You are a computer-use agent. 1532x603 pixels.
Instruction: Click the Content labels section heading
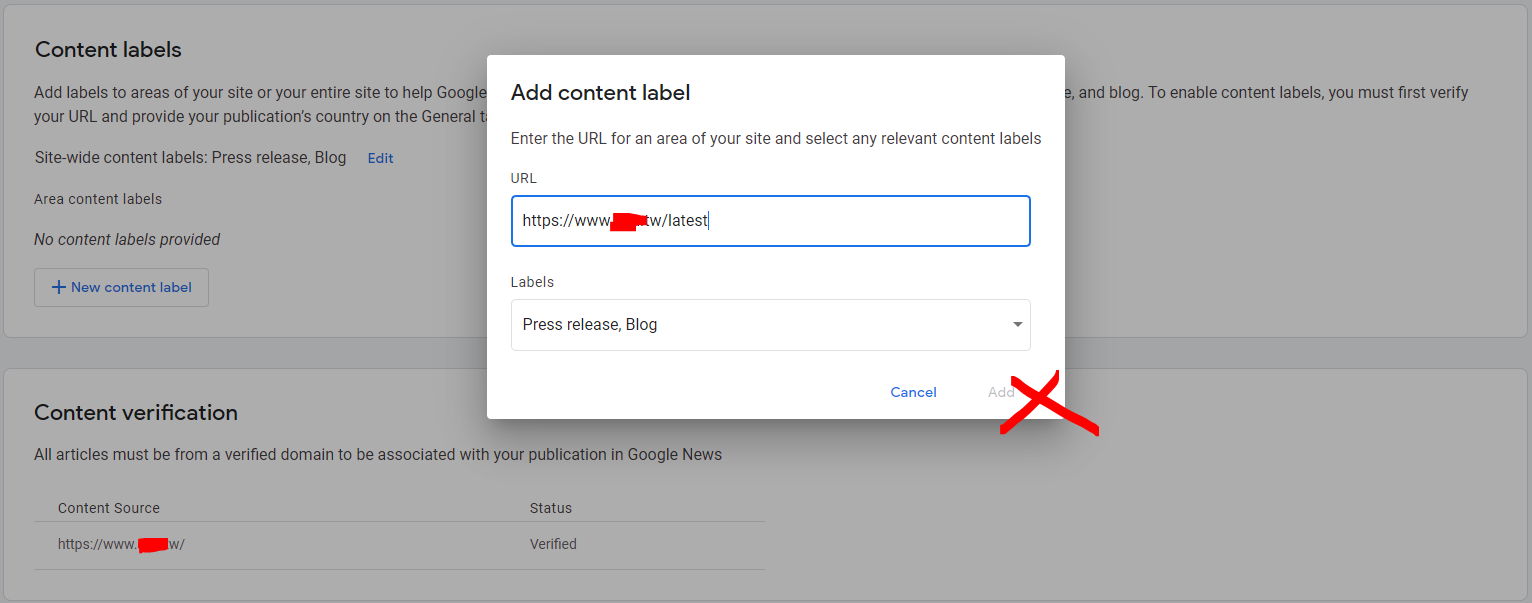click(x=108, y=49)
